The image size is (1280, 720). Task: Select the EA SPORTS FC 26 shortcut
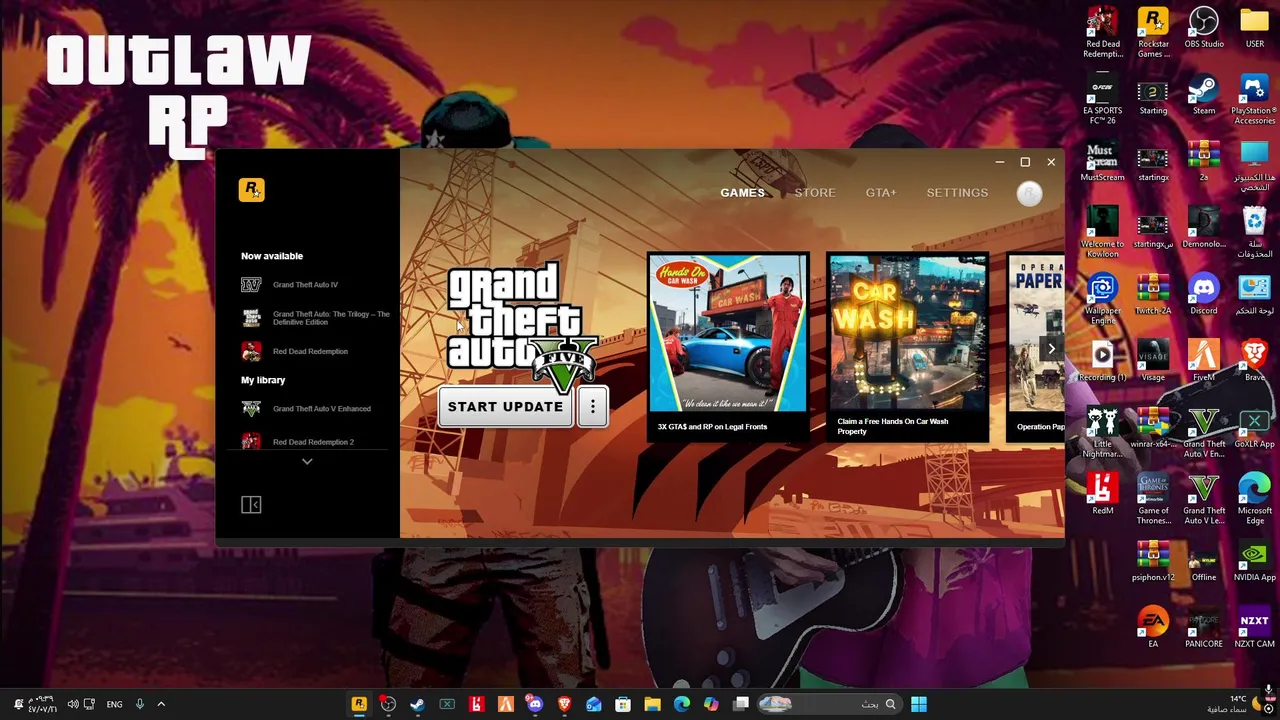click(x=1103, y=100)
